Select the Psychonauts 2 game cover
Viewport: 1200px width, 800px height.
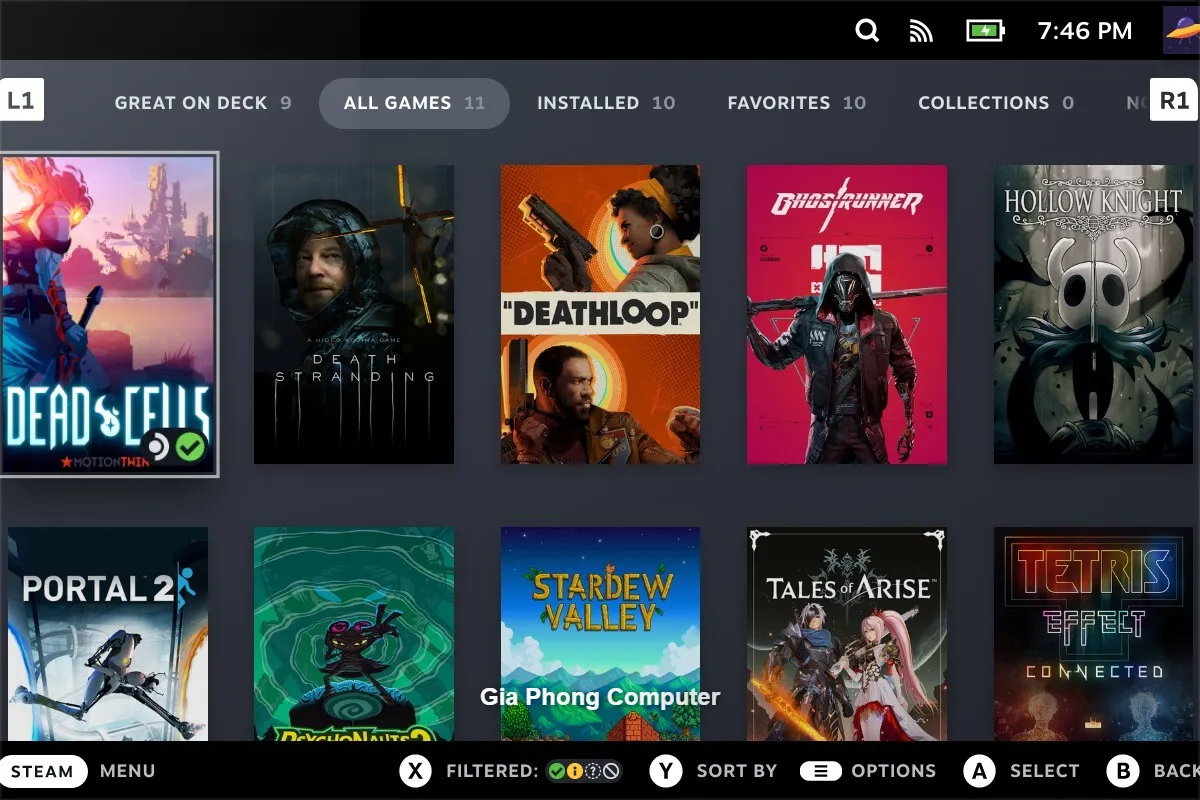(x=354, y=634)
